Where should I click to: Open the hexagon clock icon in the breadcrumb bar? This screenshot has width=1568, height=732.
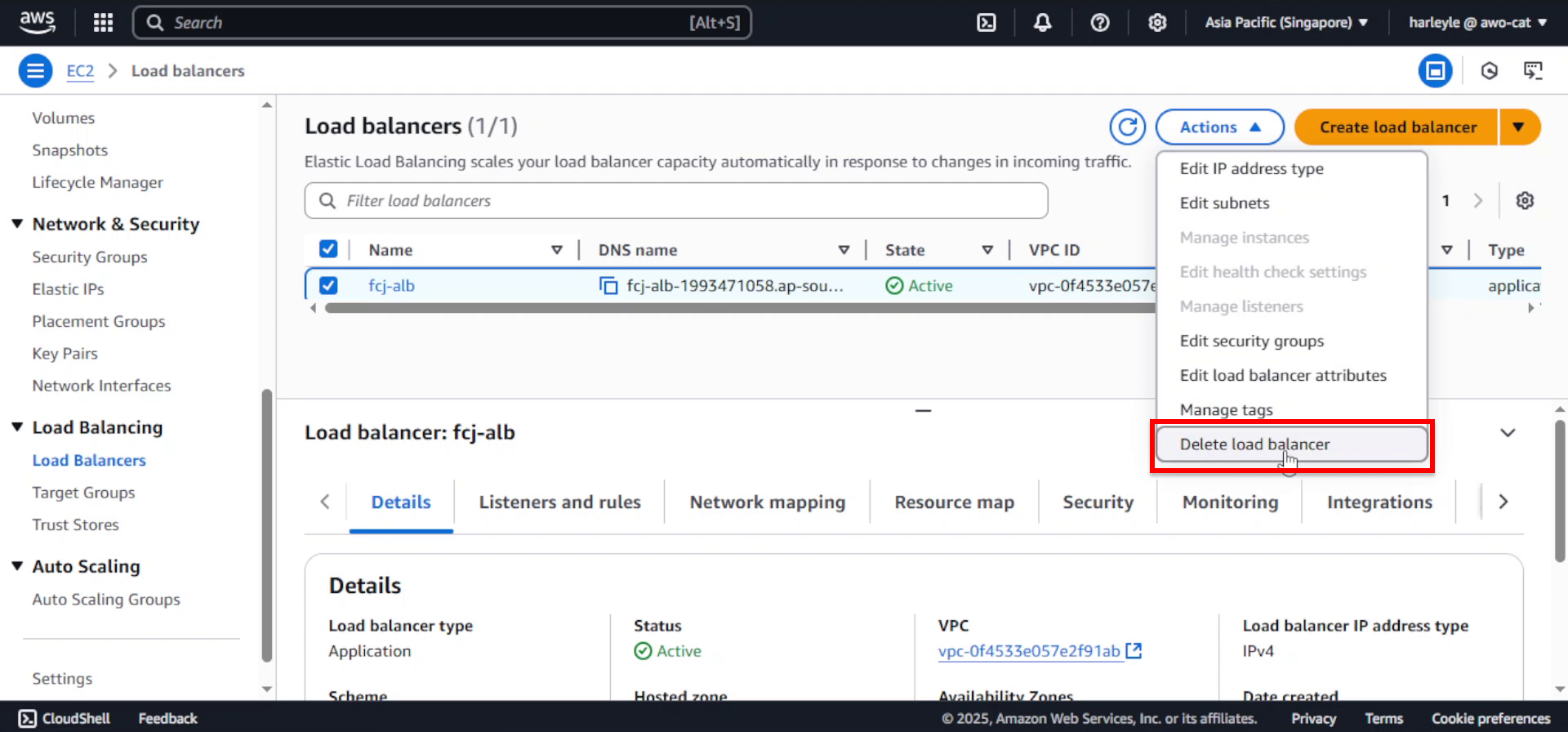pyautogui.click(x=1490, y=71)
